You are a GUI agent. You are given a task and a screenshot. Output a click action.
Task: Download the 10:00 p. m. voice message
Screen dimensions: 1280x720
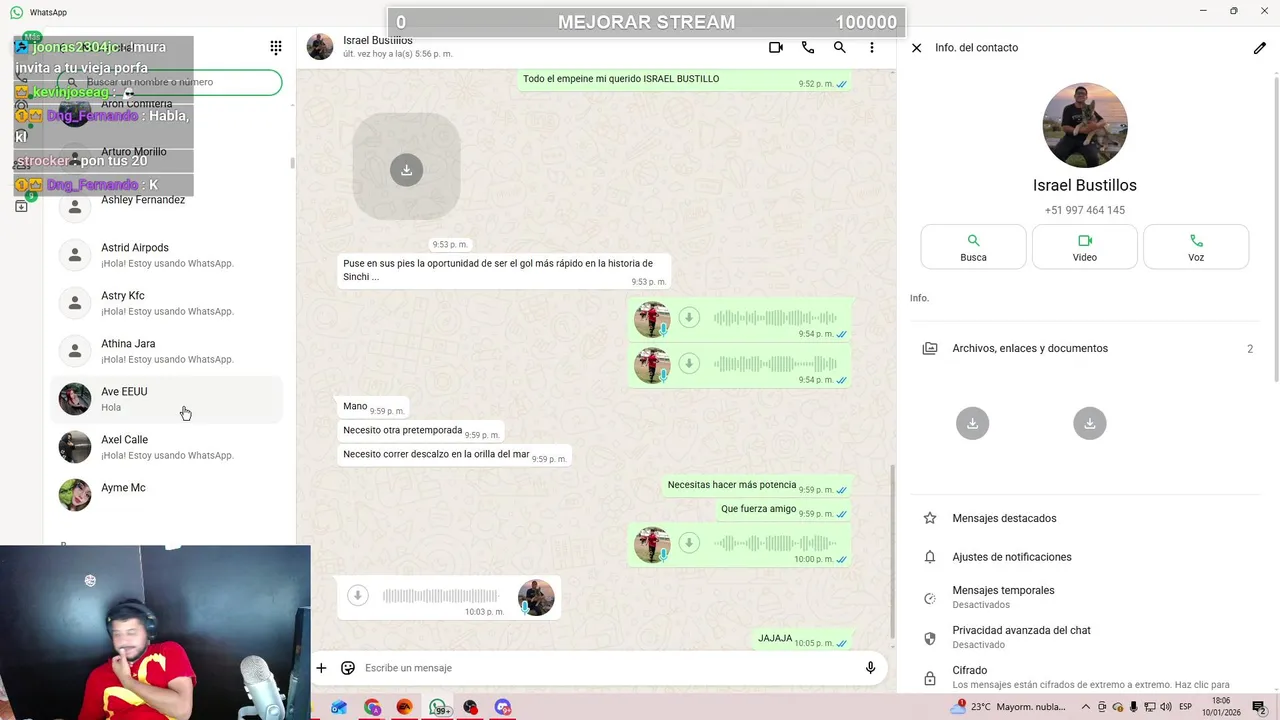[x=689, y=543]
